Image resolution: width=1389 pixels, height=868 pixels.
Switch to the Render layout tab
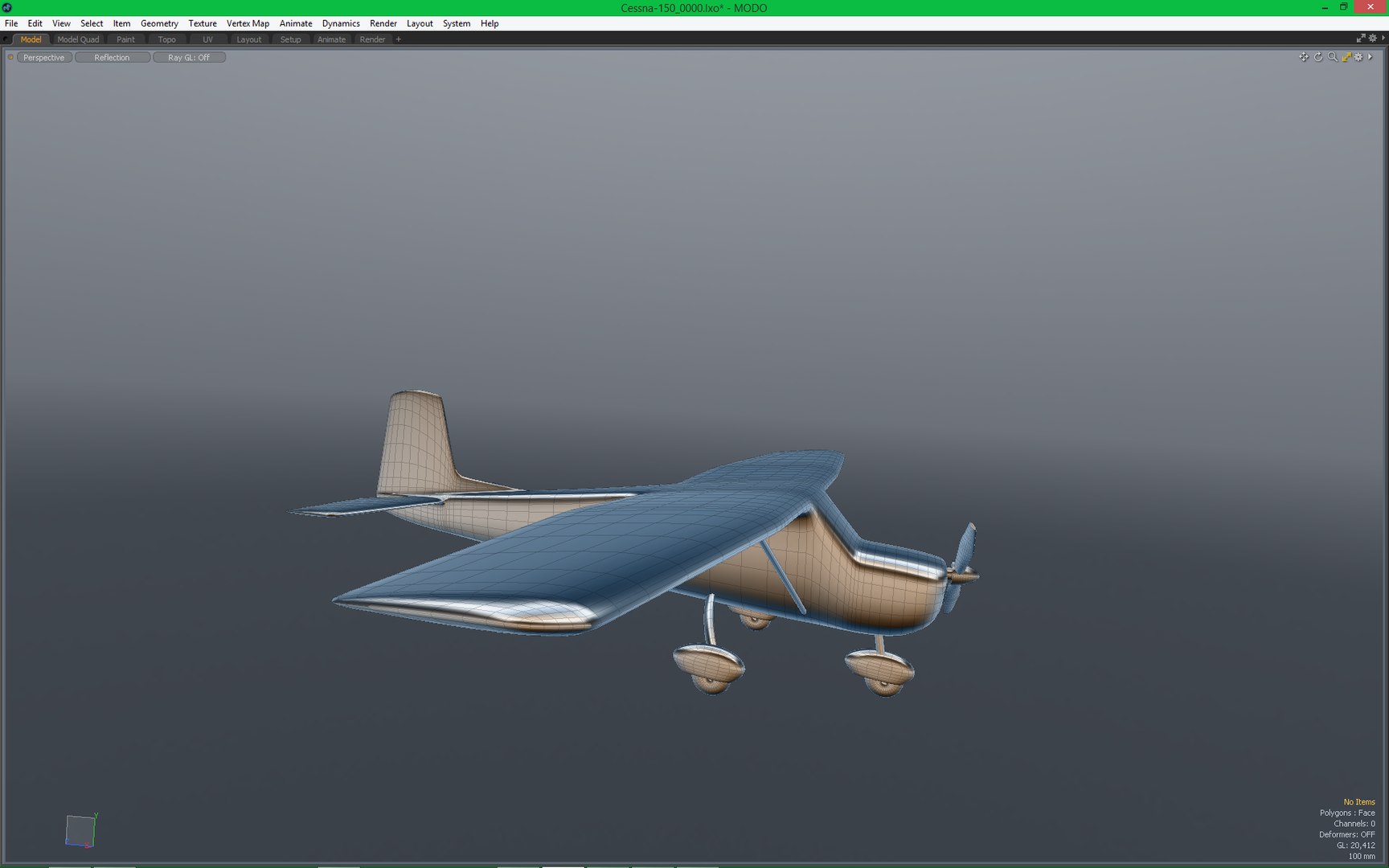[x=372, y=39]
